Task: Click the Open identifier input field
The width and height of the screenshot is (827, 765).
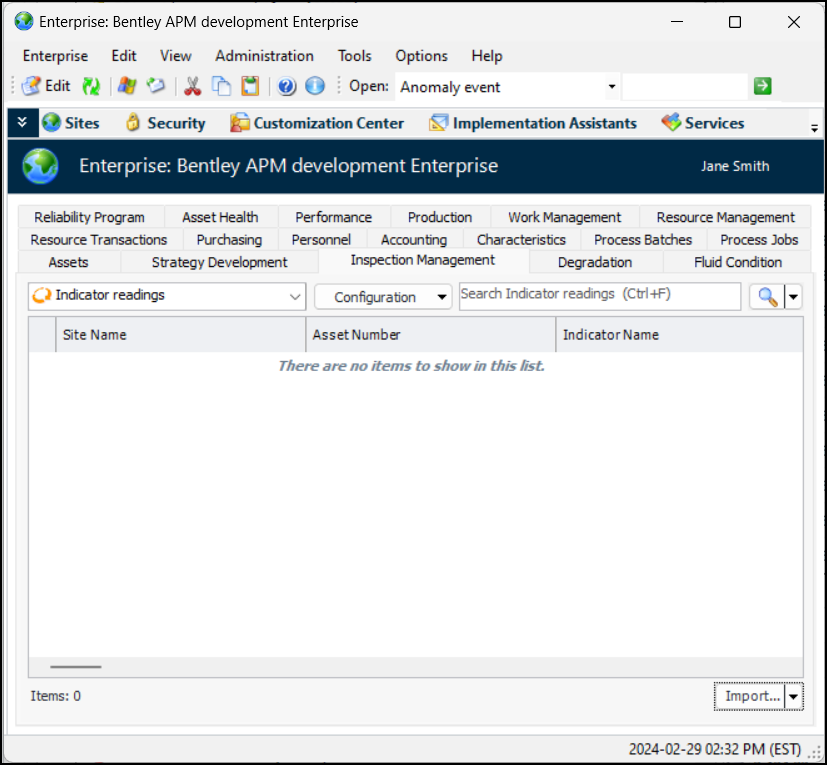Action: click(x=685, y=87)
